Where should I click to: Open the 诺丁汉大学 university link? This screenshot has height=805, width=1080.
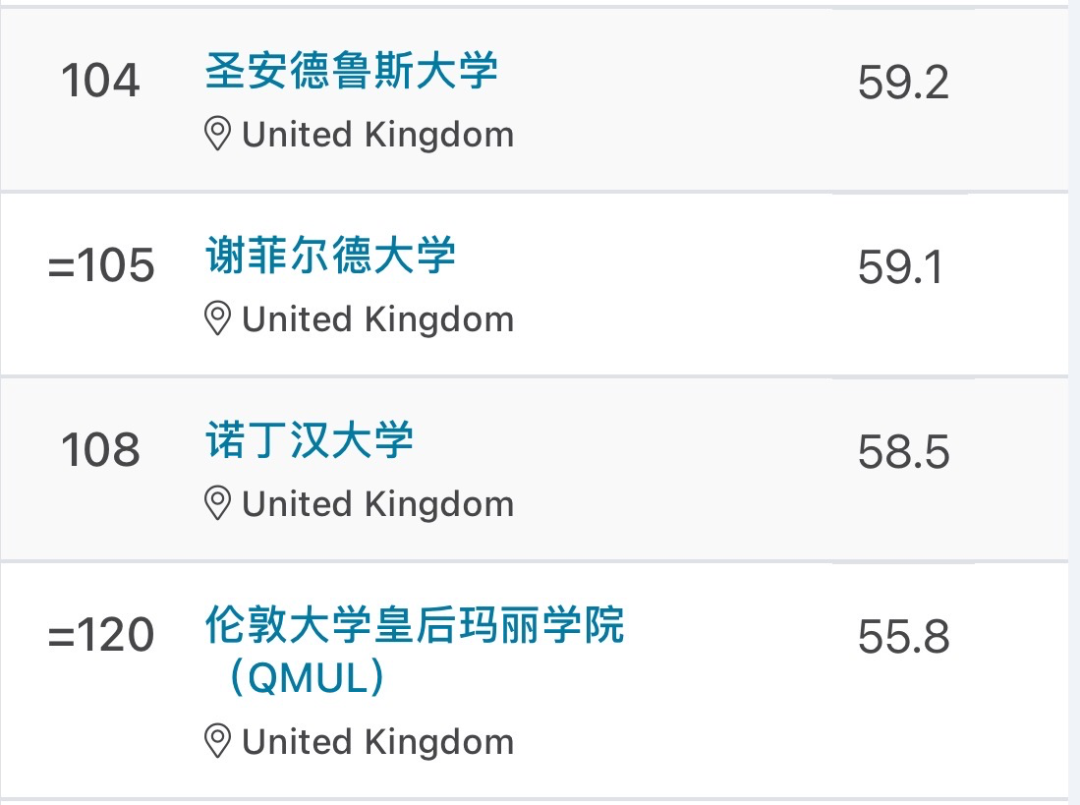click(x=309, y=441)
